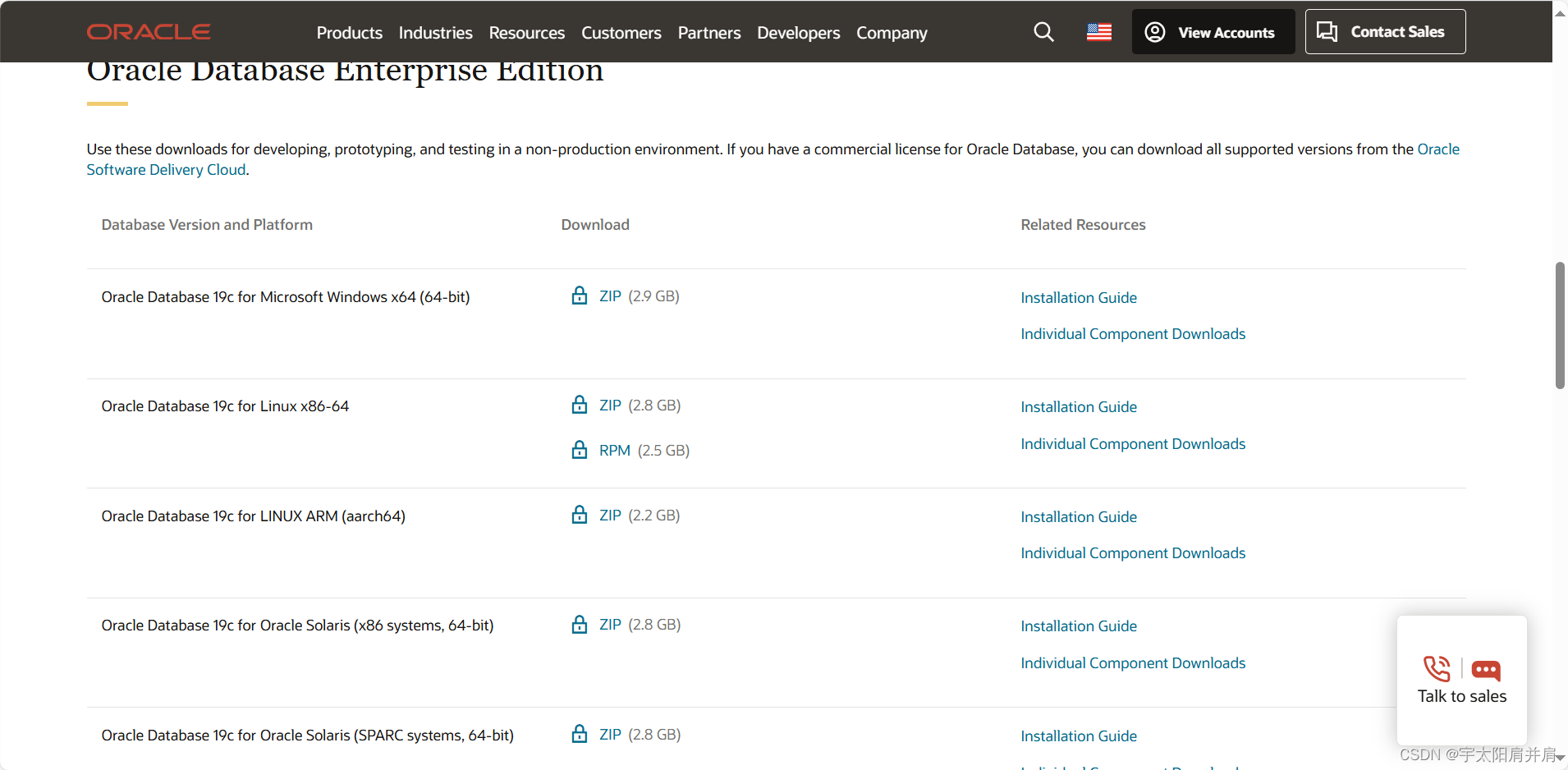Open the Partners menu

(x=709, y=33)
